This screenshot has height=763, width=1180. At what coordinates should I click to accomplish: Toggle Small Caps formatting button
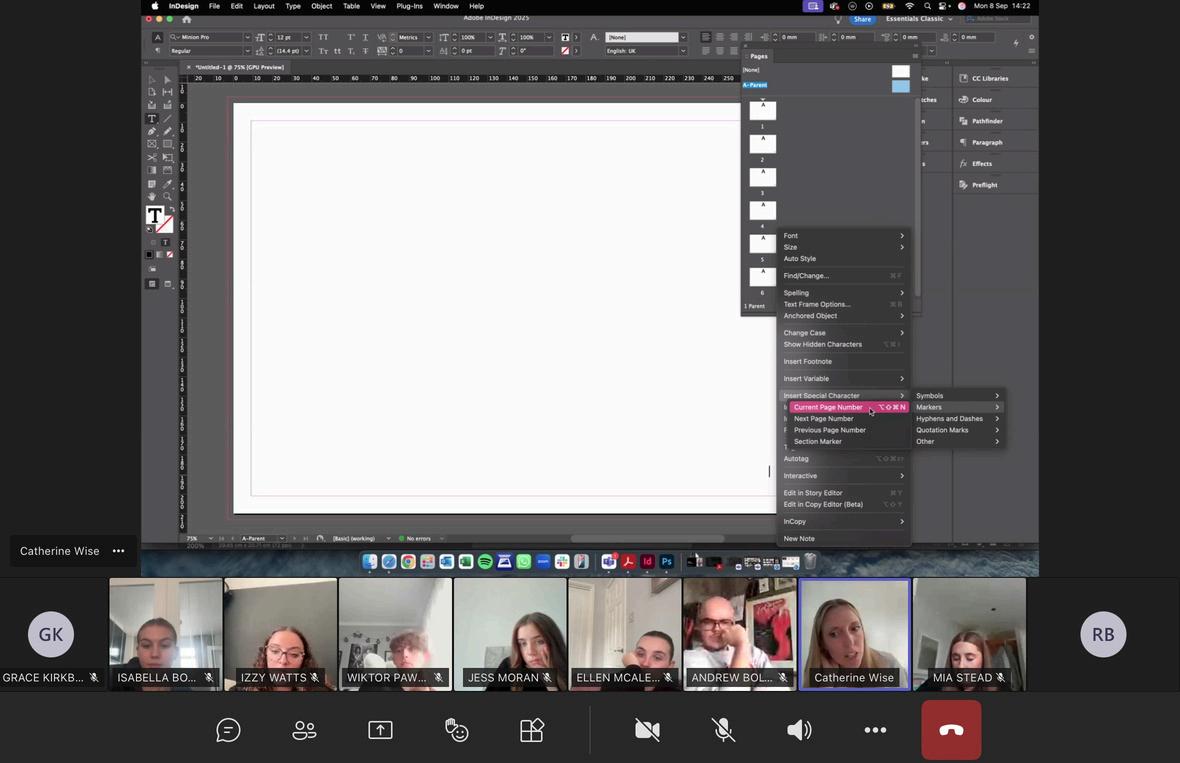click(x=324, y=50)
